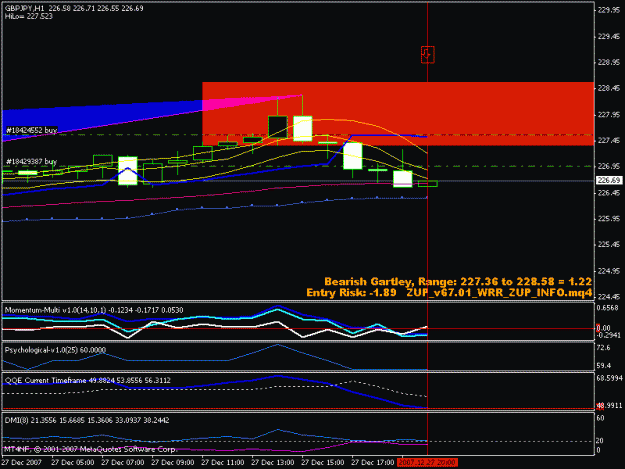Screen dimensions: 625x469
Task: Click the 226.95 price scale value
Action: (609, 167)
